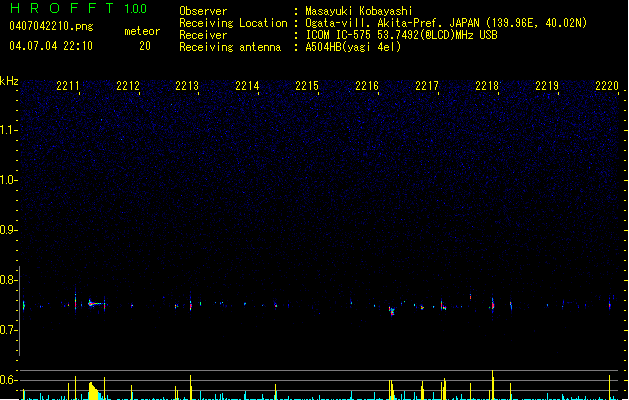Screen dimensions: 629x400
Task: Click the ICOM IC-575 53.7492 MHz receiver text
Action: coord(401,35)
